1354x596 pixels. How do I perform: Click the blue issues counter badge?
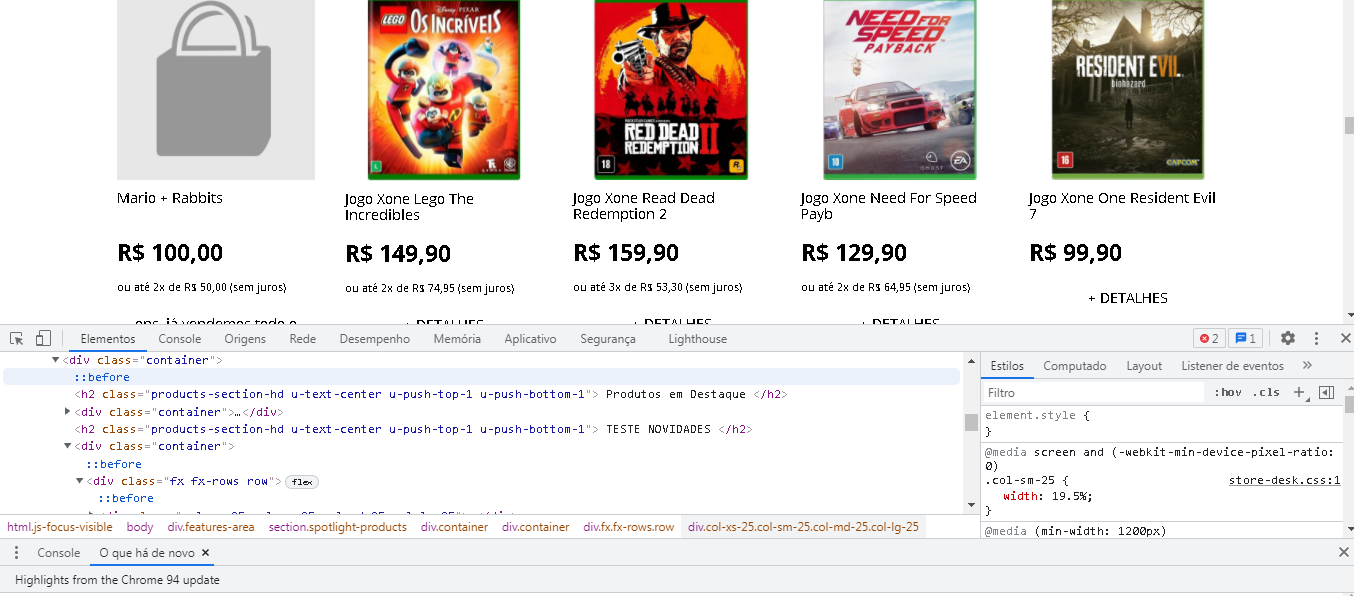coord(1244,339)
